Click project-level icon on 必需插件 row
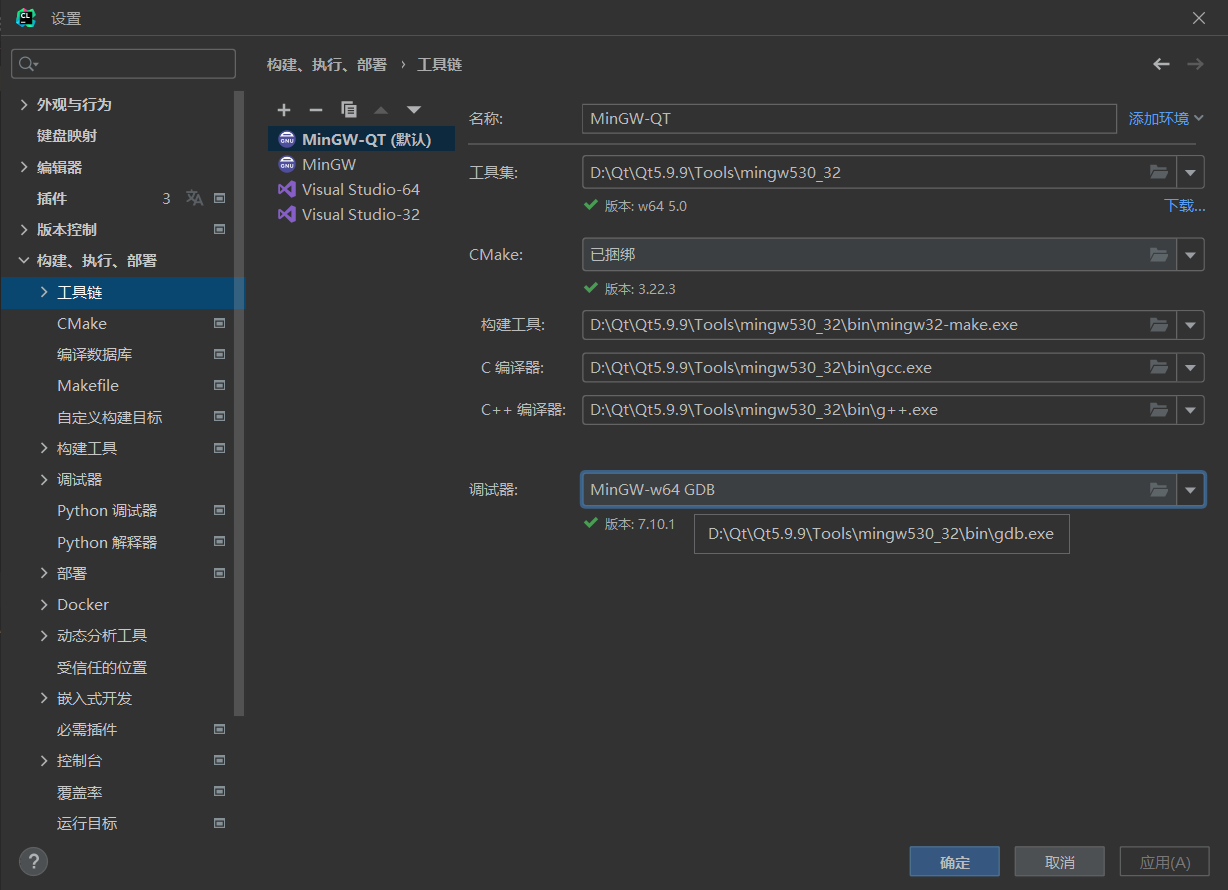 (220, 729)
